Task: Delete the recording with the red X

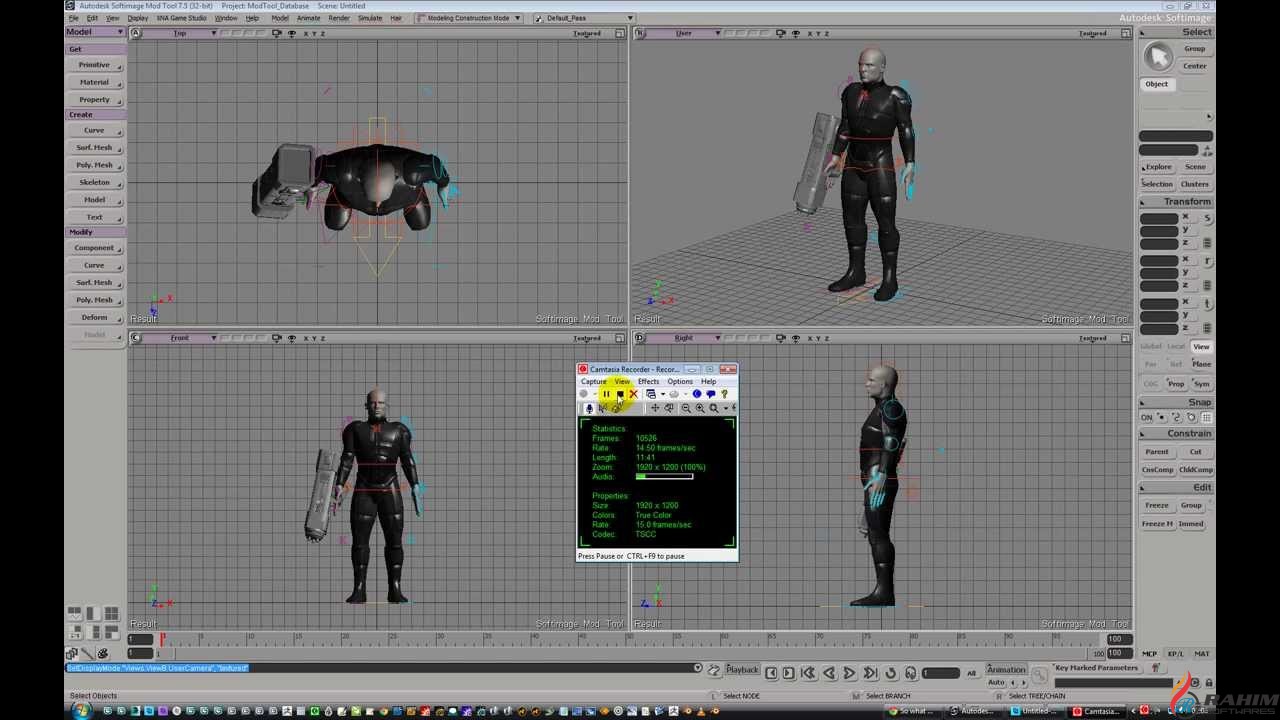Action: pos(634,394)
